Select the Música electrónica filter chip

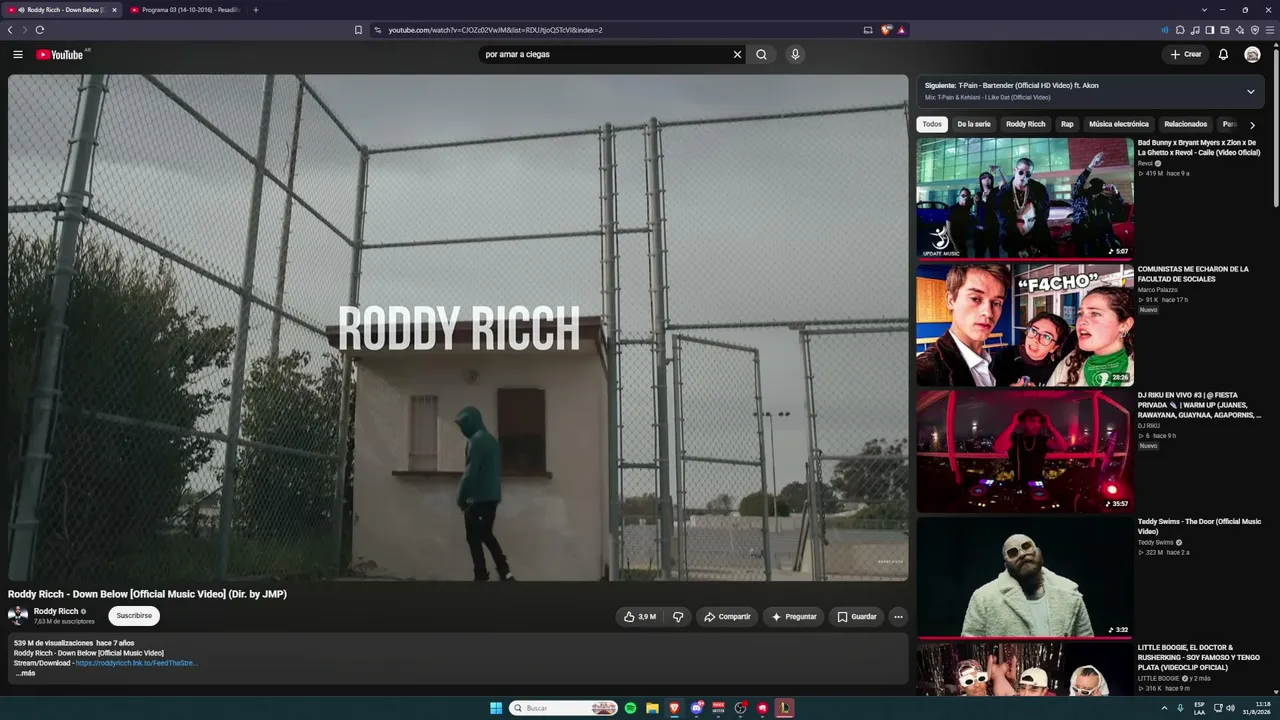[x=1119, y=124]
